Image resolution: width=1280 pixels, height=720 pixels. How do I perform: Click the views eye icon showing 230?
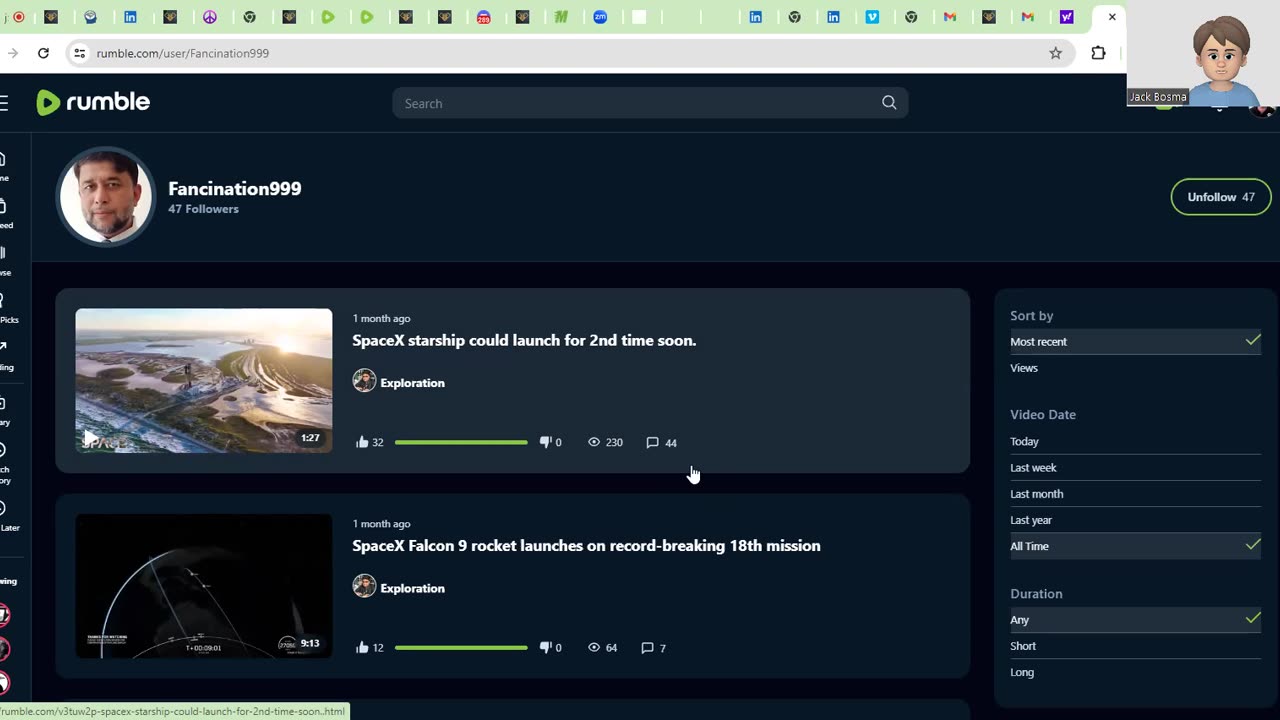[594, 442]
